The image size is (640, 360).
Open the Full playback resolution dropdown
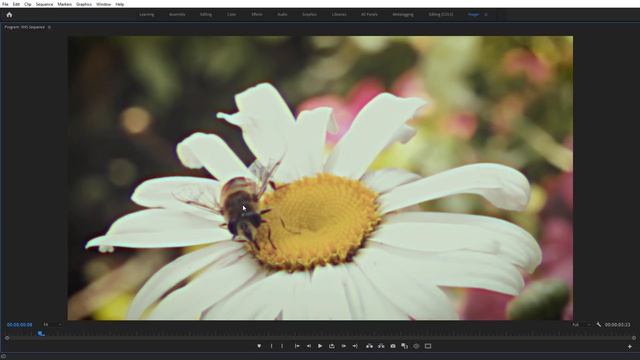[x=581, y=324]
